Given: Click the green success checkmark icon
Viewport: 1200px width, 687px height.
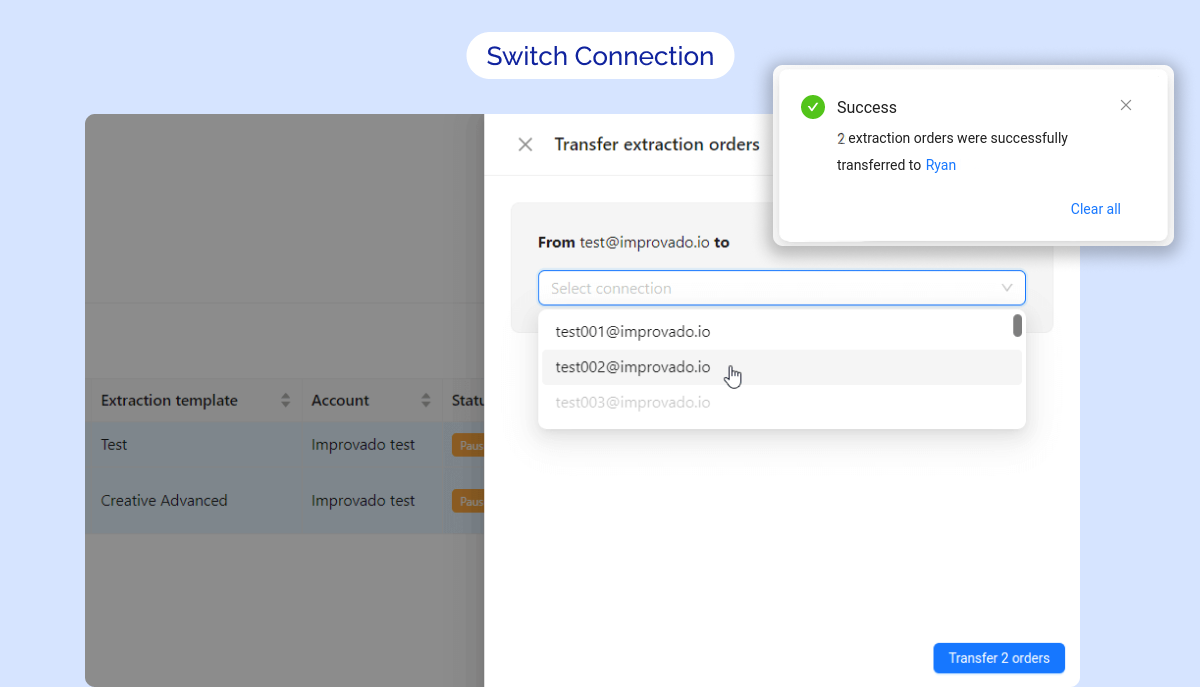Looking at the screenshot, I should (x=813, y=107).
